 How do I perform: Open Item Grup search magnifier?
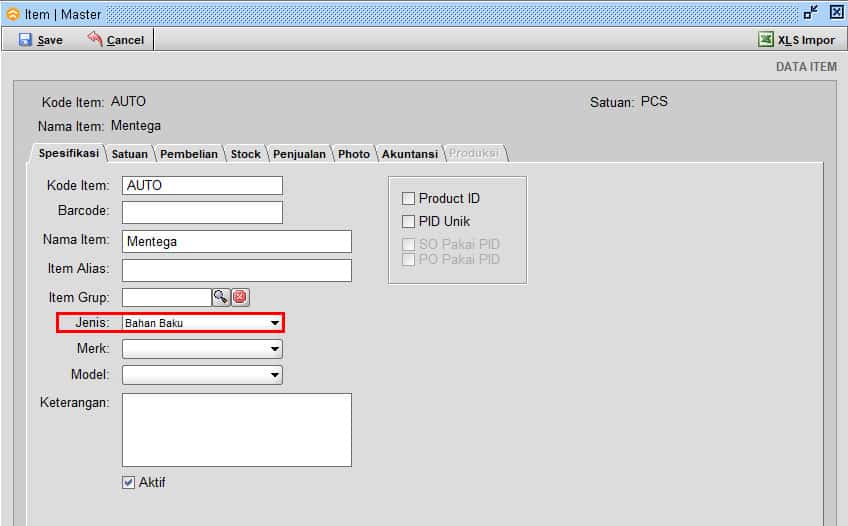pyautogui.click(x=221, y=297)
